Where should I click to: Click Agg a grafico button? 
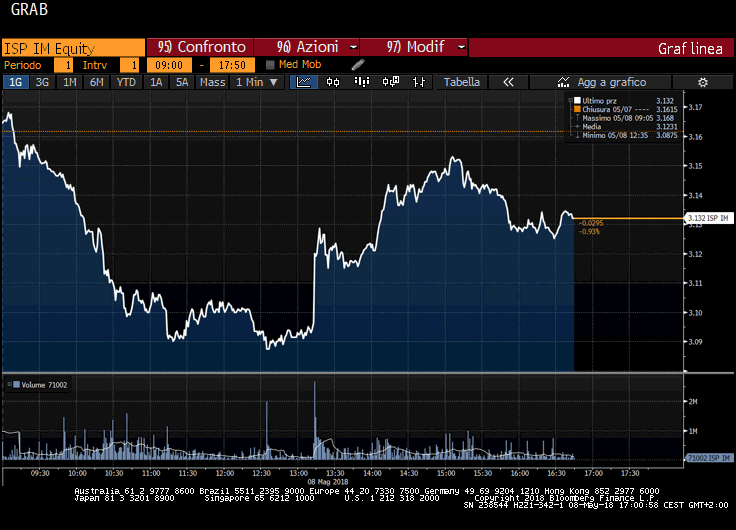click(x=603, y=82)
